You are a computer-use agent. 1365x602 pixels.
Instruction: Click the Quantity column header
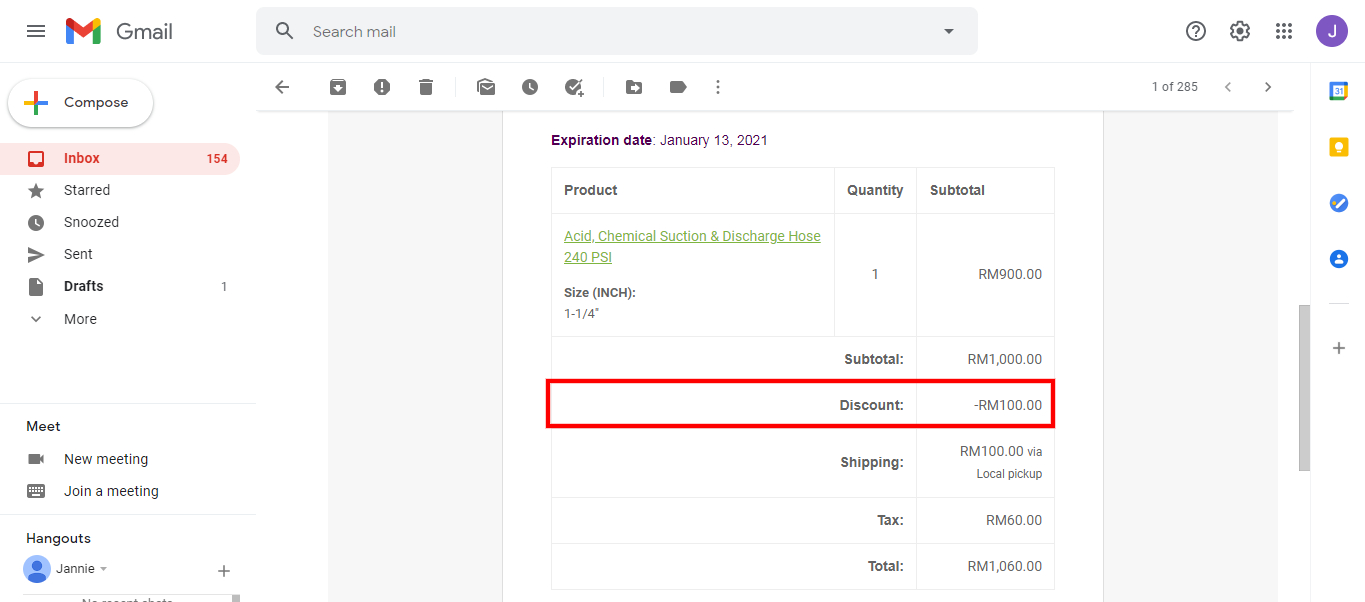pos(875,190)
